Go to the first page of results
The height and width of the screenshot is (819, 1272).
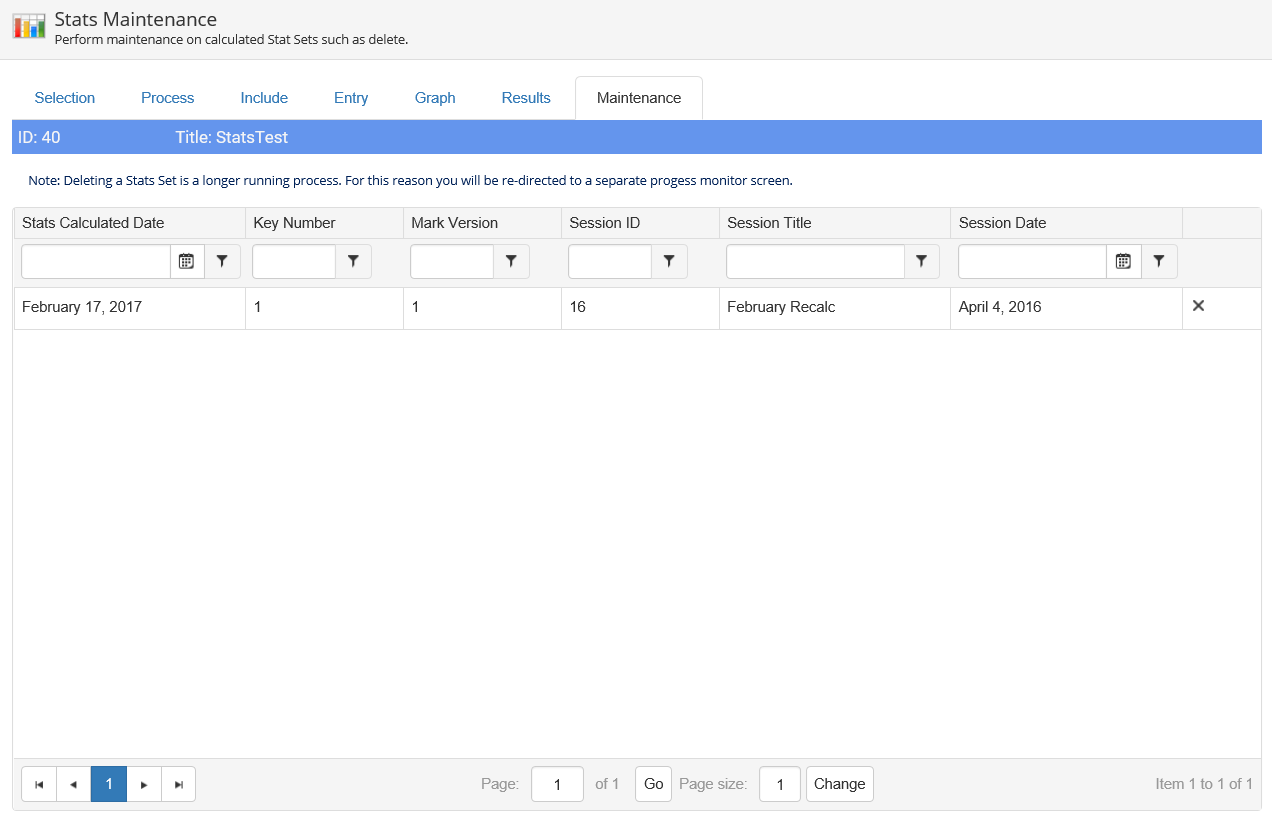[39, 784]
